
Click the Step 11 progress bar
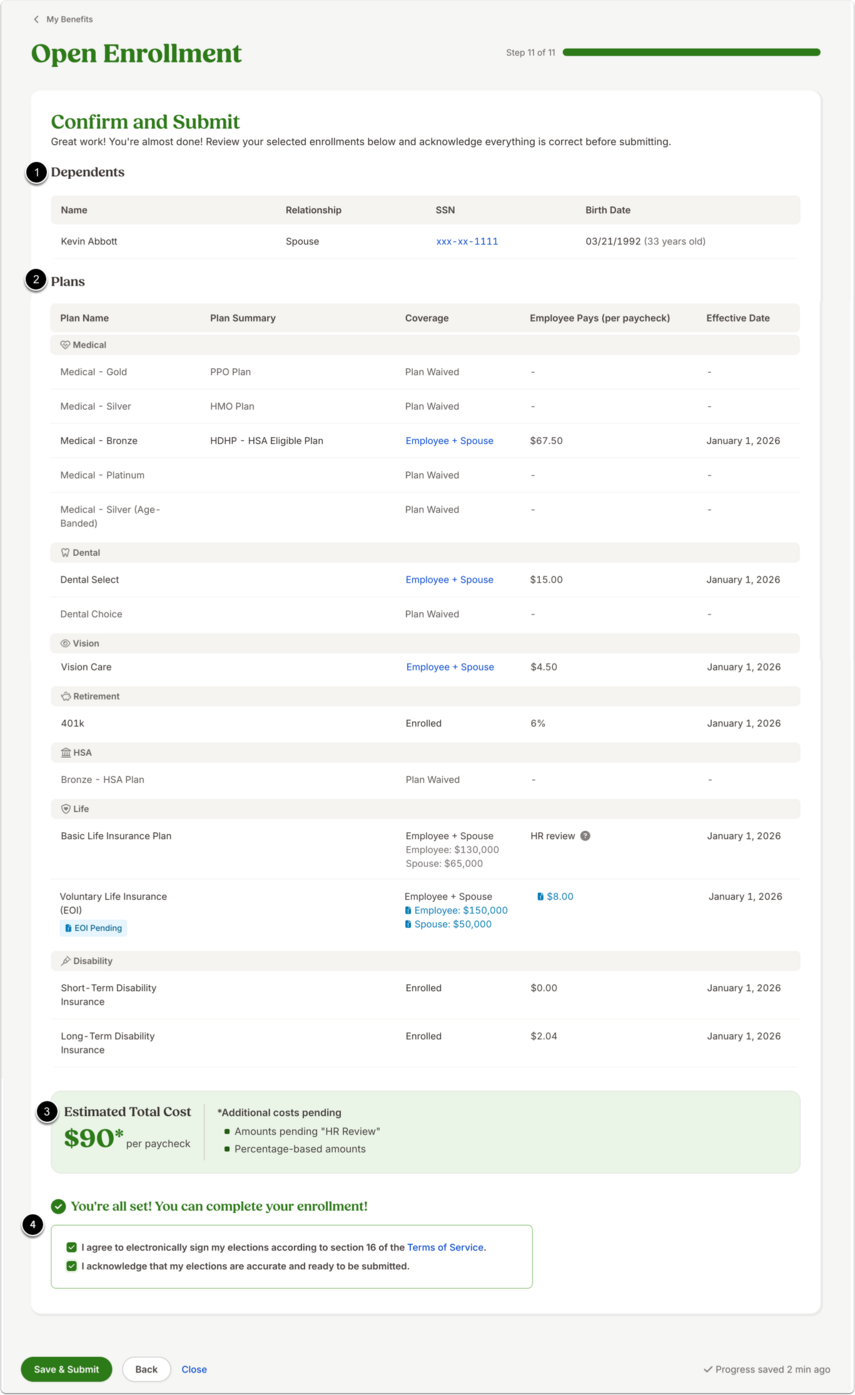(x=692, y=52)
